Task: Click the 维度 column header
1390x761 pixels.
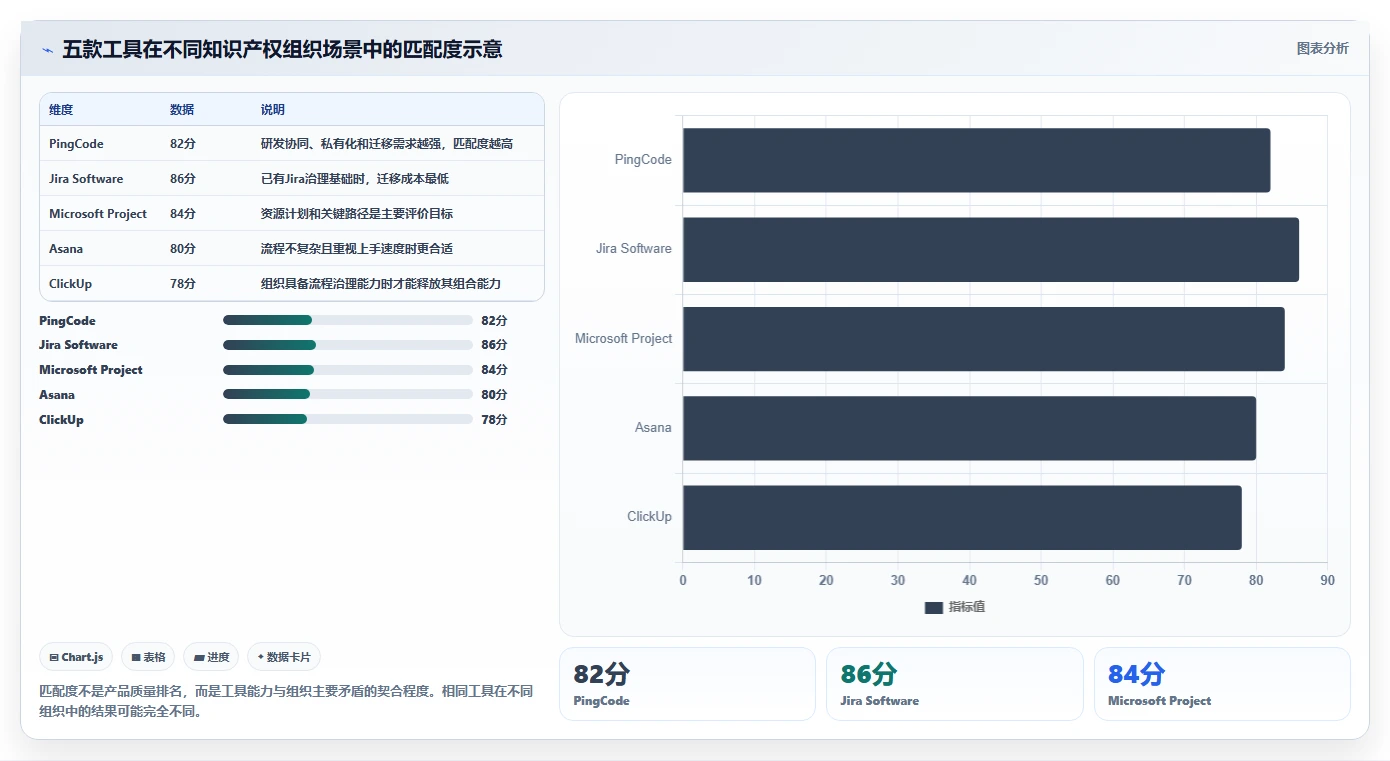Action: click(61, 110)
